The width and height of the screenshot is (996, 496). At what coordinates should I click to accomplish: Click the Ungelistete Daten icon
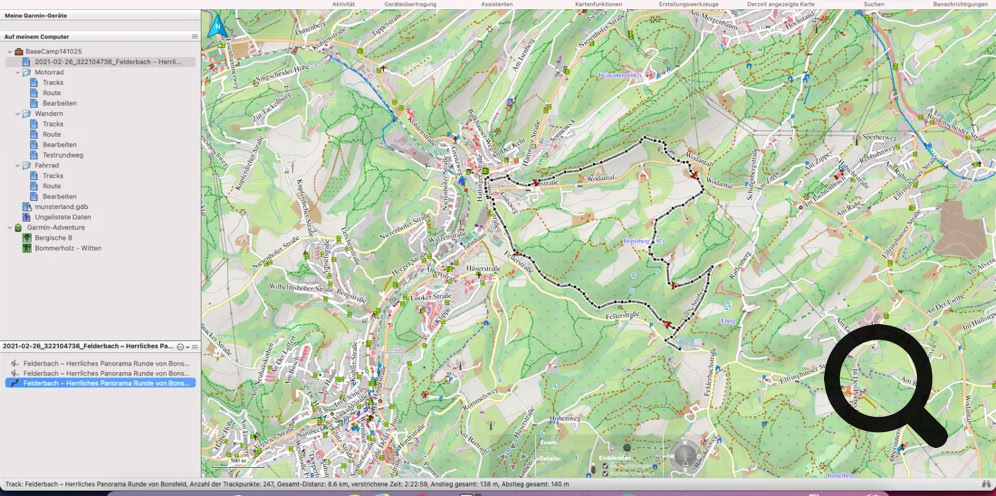pyautogui.click(x=27, y=217)
